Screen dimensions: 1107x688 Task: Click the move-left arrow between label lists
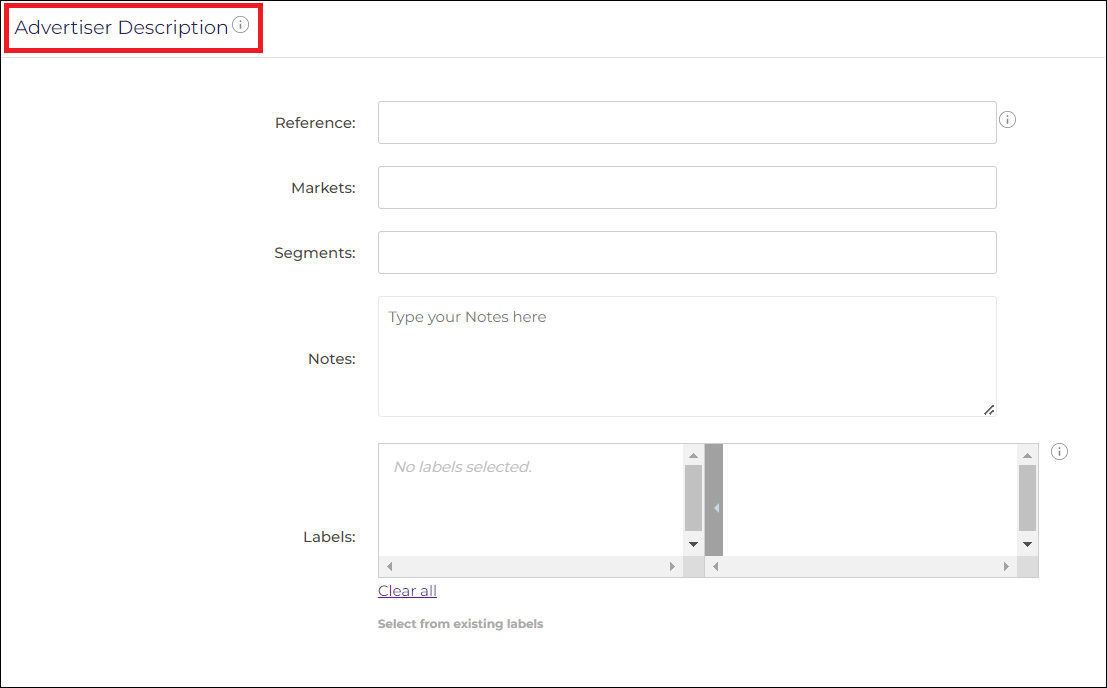tap(714, 507)
